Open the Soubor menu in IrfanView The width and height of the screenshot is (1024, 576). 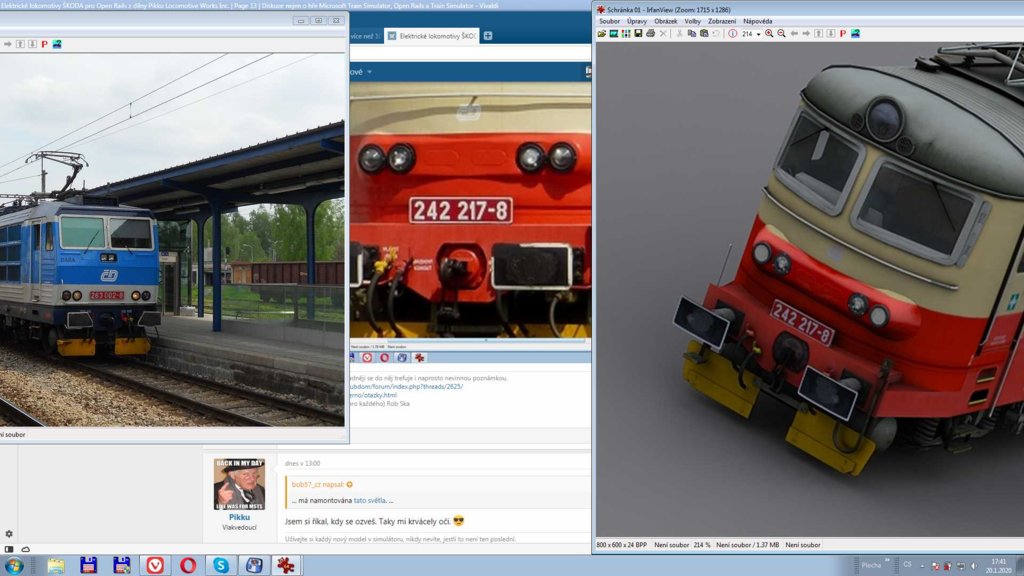point(609,21)
